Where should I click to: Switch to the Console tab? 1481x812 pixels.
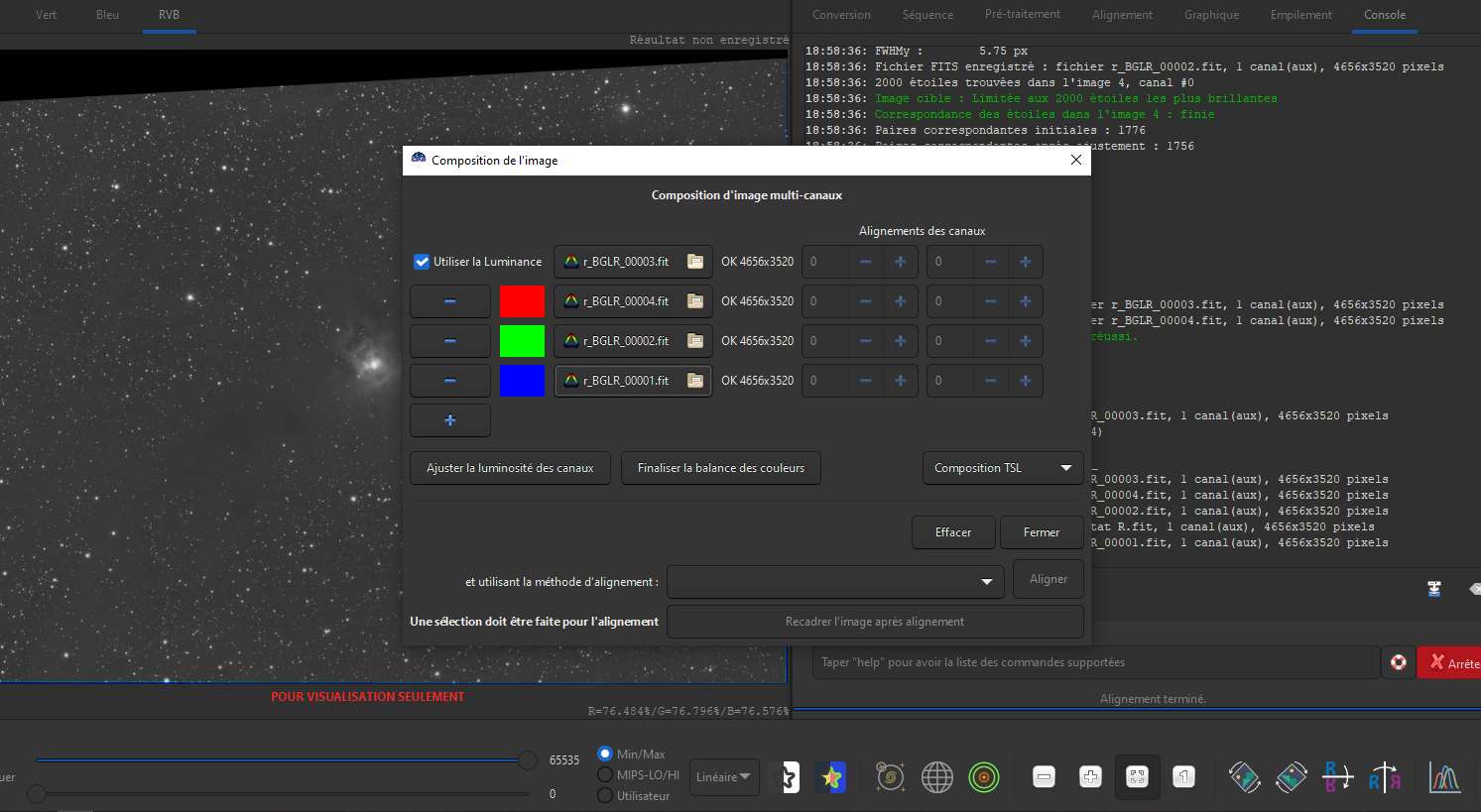point(1385,15)
